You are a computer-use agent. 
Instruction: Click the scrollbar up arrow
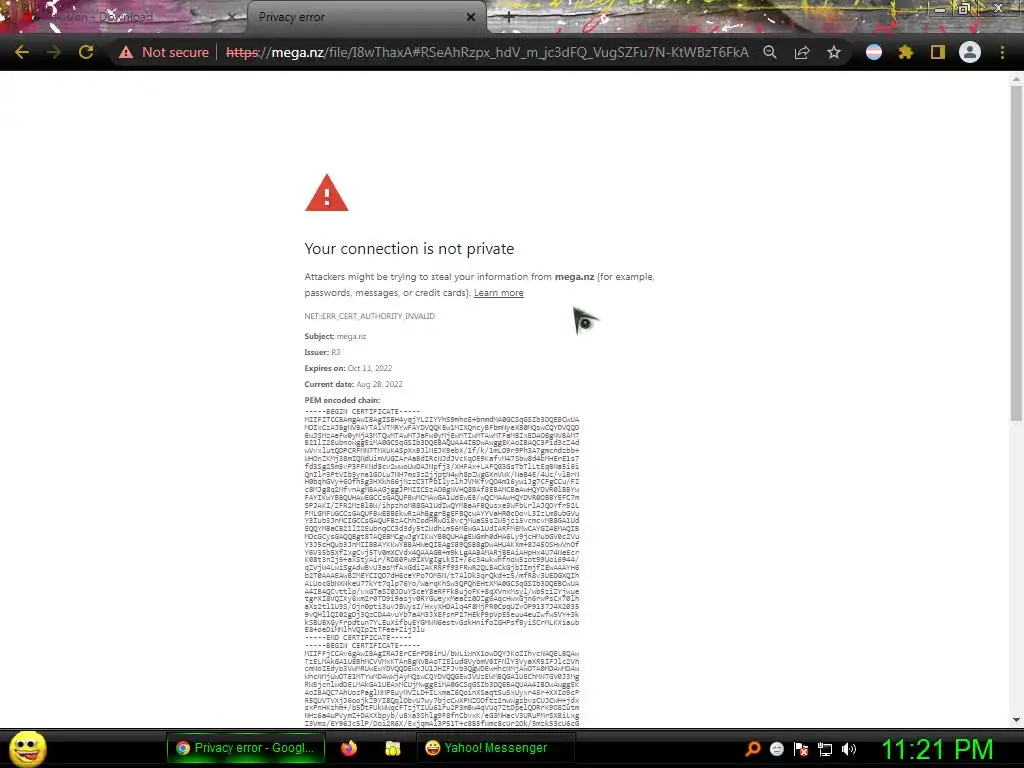click(x=1016, y=79)
